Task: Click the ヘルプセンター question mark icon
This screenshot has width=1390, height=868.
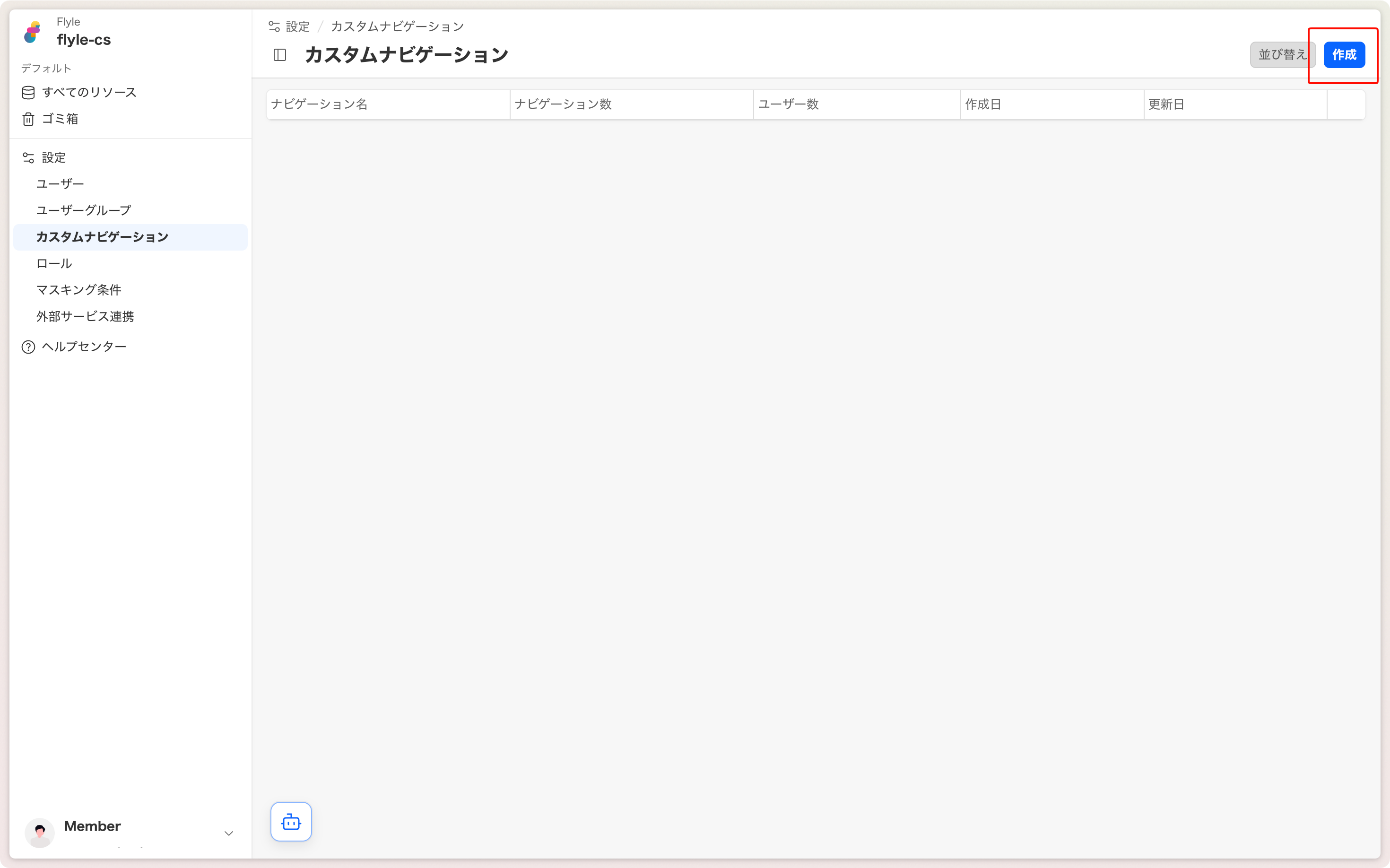Action: pyautogui.click(x=28, y=347)
